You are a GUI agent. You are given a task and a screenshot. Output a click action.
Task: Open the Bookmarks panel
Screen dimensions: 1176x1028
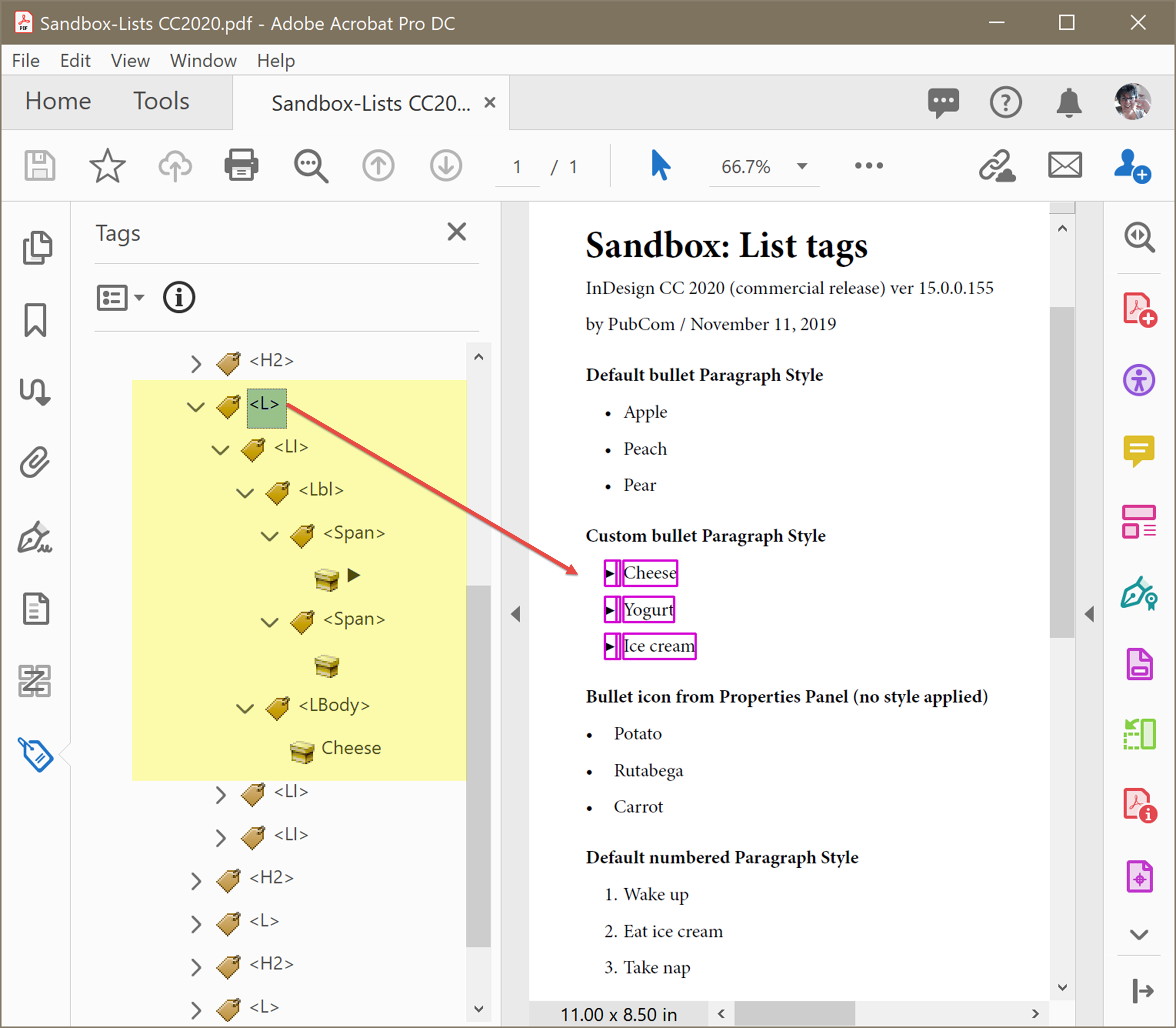point(36,320)
